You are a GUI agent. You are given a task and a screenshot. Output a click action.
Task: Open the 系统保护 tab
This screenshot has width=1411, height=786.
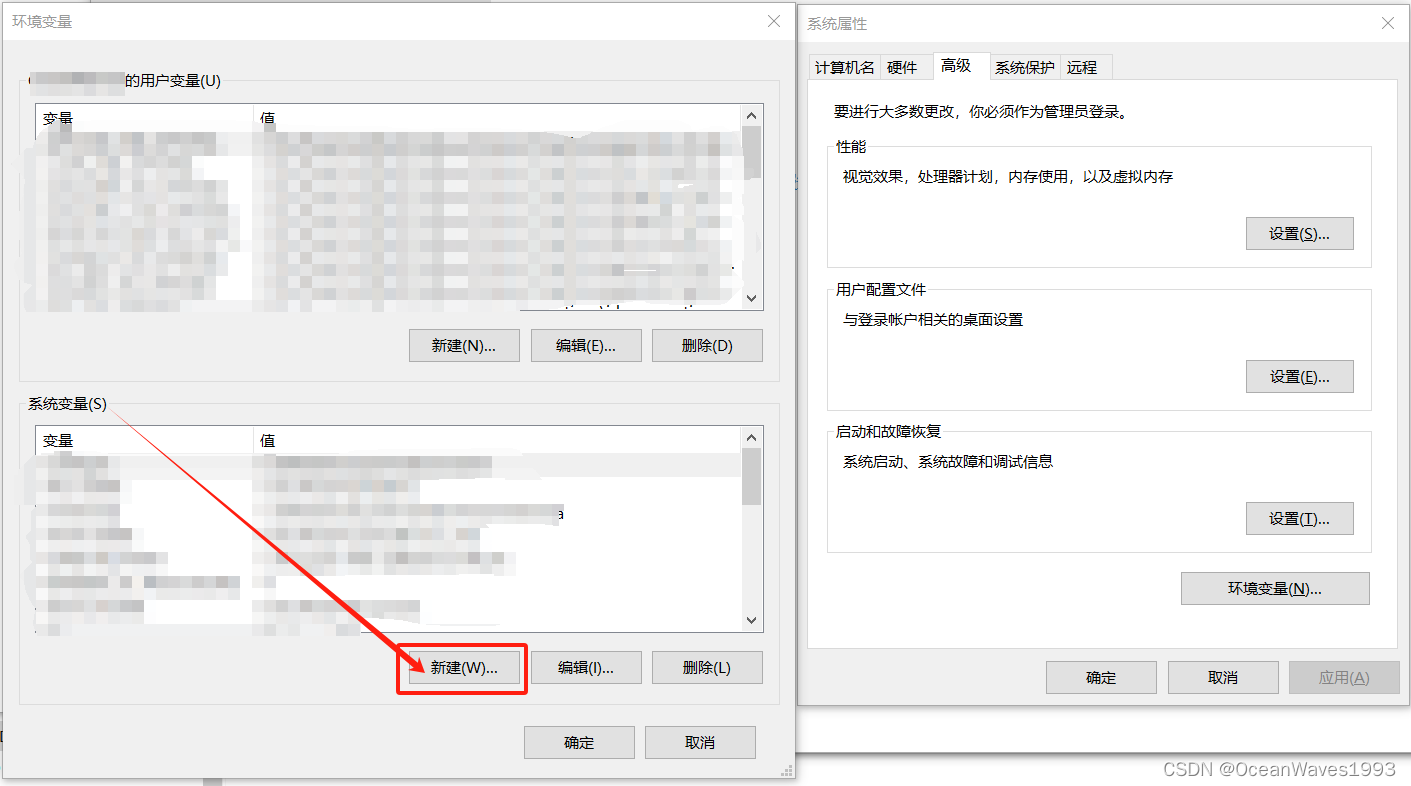coord(1025,67)
